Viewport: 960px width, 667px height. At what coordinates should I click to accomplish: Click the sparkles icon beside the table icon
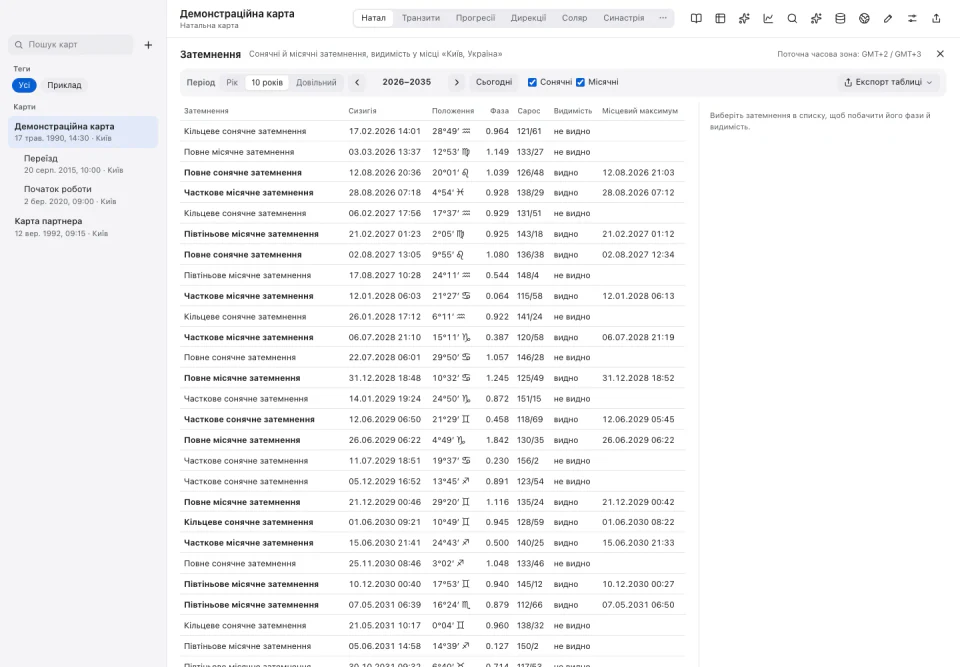point(744,18)
